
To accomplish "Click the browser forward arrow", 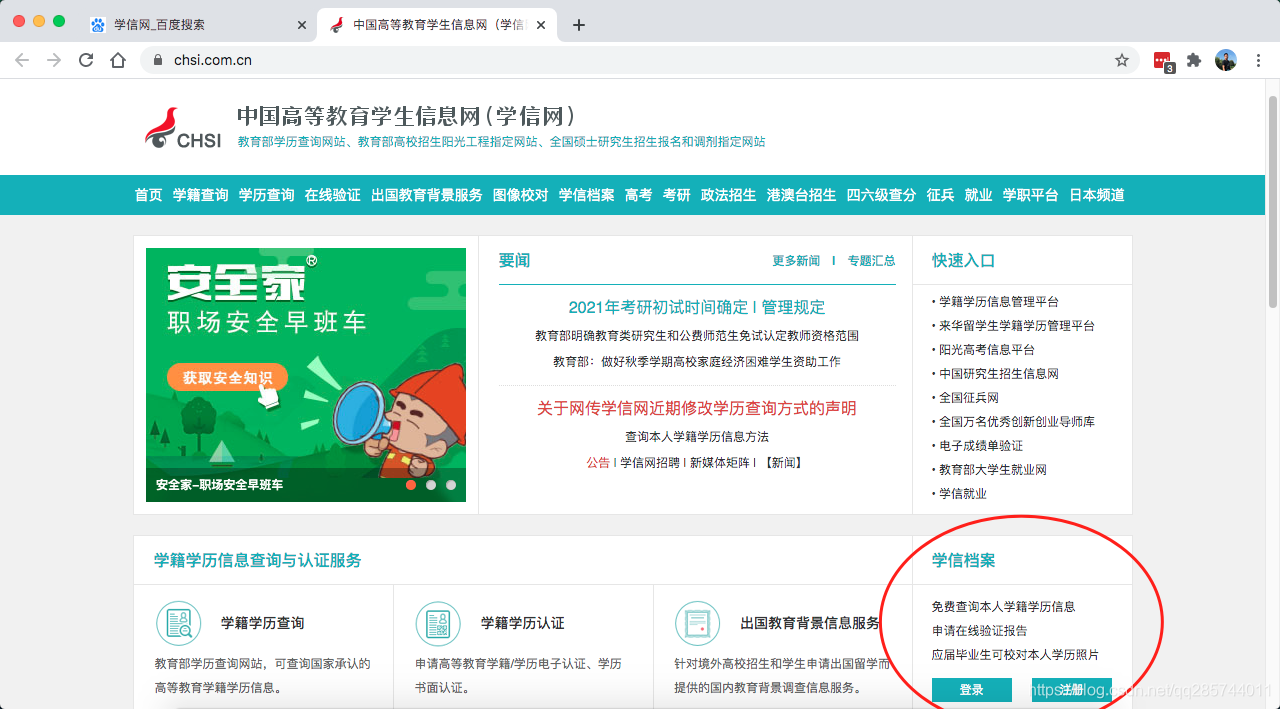I will pos(54,60).
